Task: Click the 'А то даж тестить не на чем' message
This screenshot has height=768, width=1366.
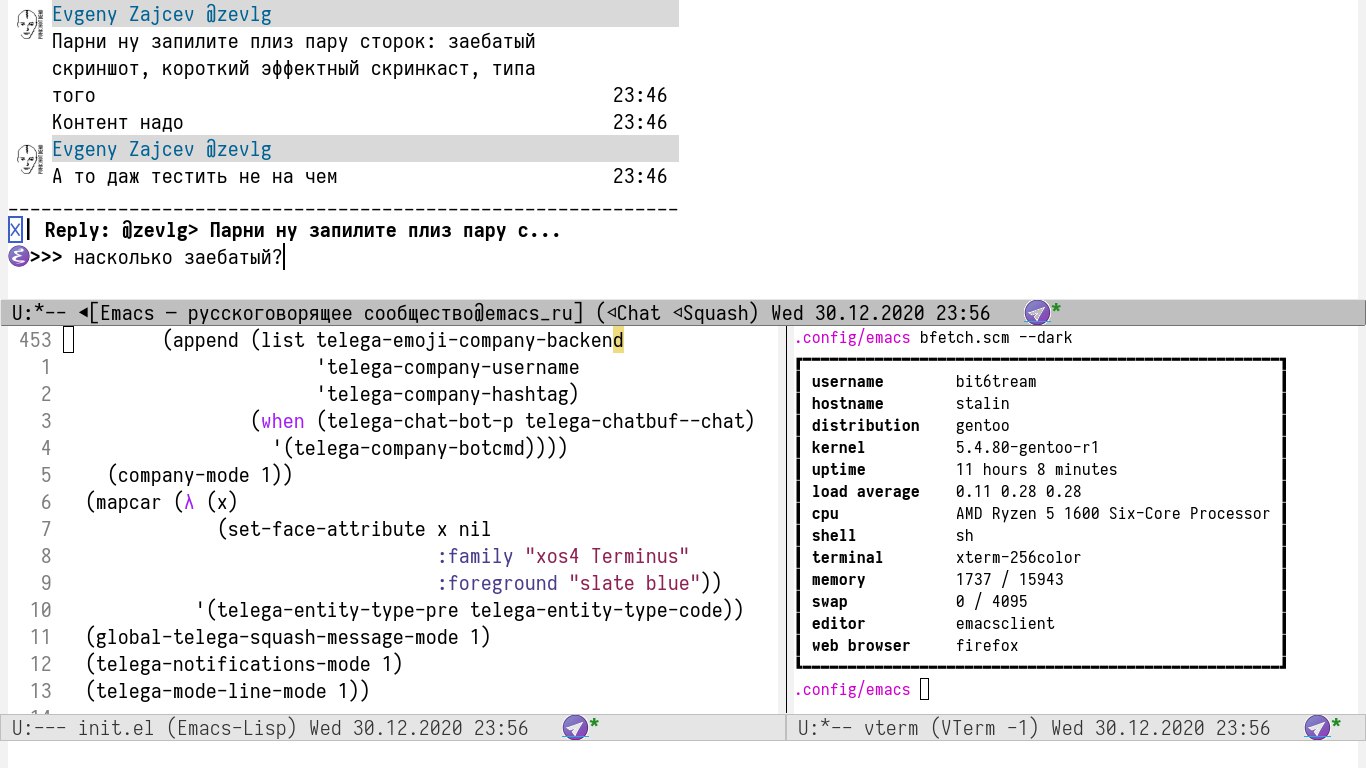Action: pos(195,176)
